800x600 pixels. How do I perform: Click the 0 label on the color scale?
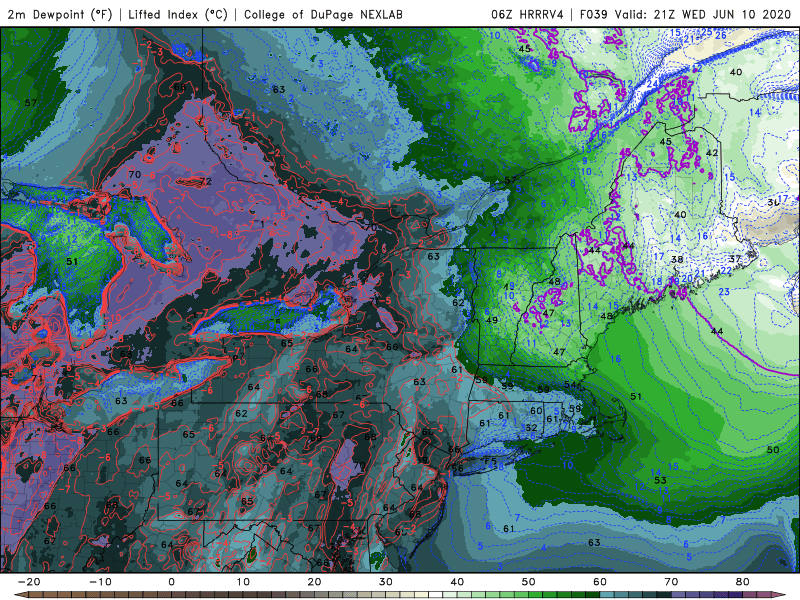point(171,582)
